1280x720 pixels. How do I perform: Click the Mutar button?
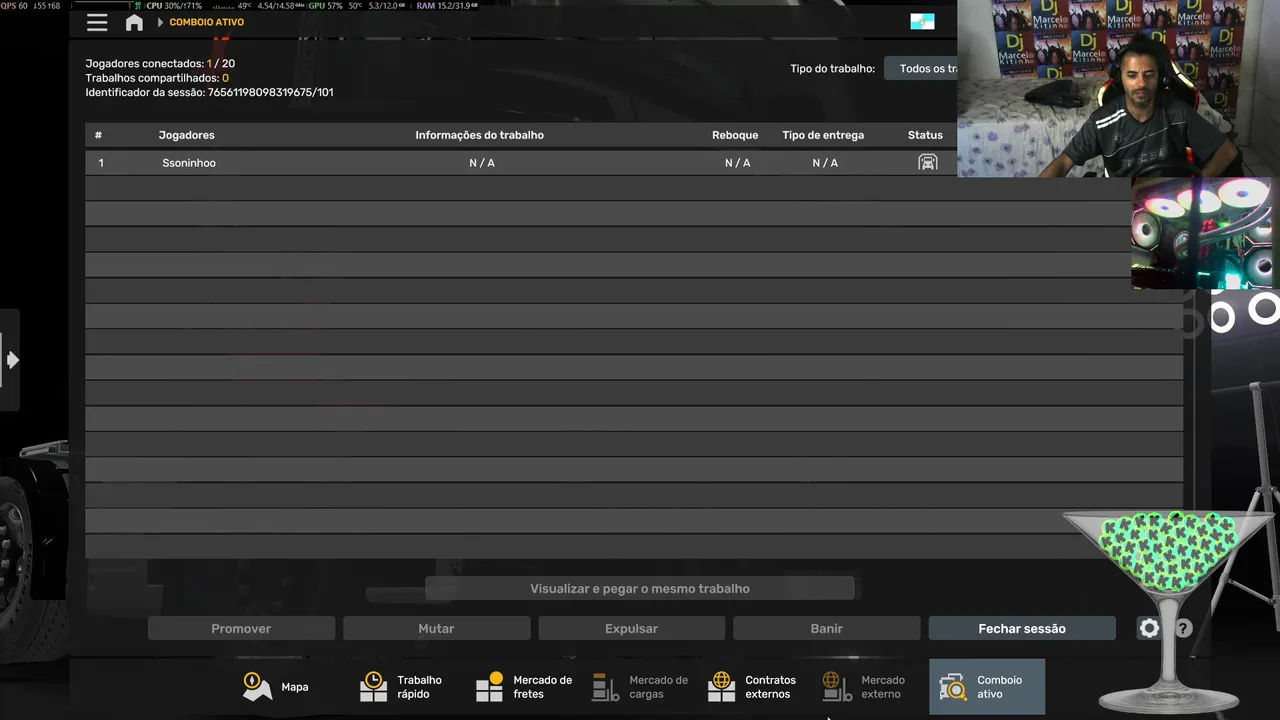point(436,628)
